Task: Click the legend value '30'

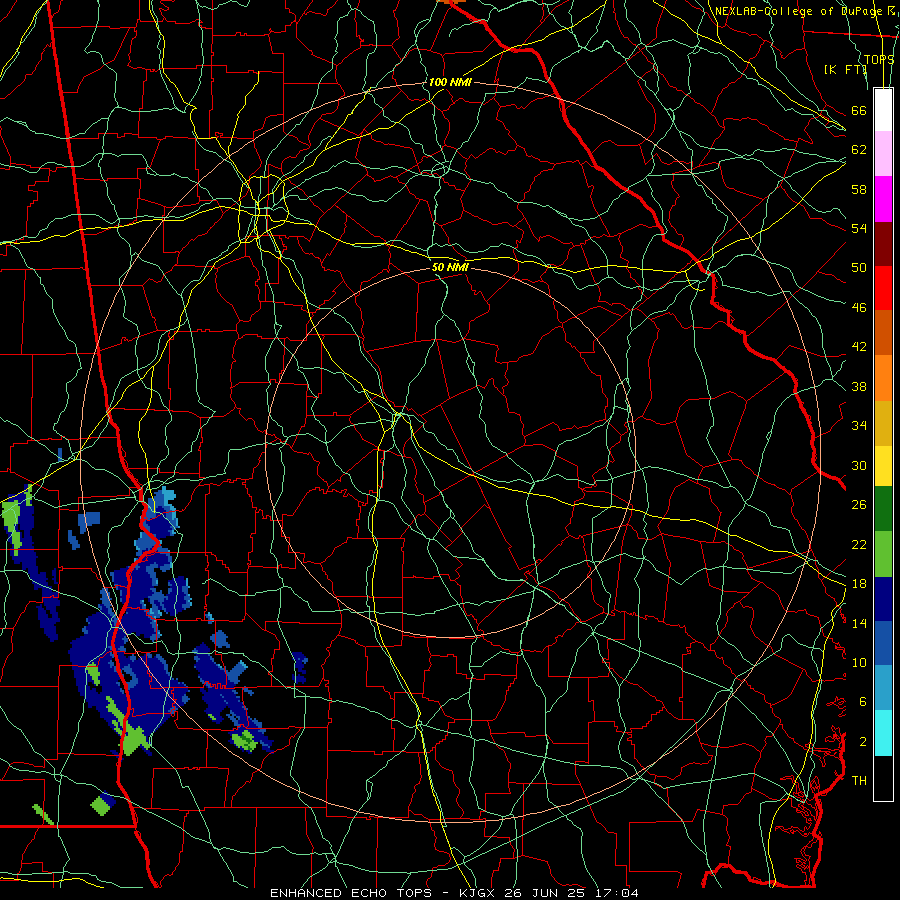Action: point(859,465)
